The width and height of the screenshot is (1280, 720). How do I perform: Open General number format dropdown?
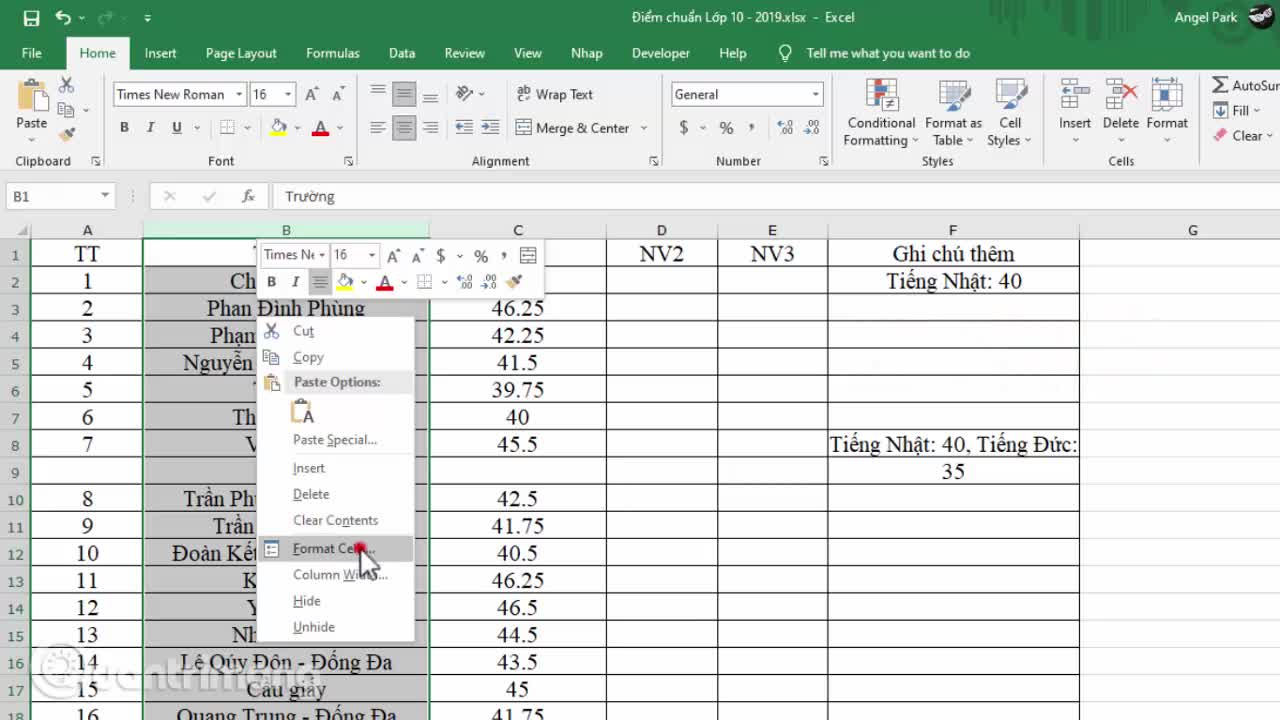pyautogui.click(x=815, y=94)
